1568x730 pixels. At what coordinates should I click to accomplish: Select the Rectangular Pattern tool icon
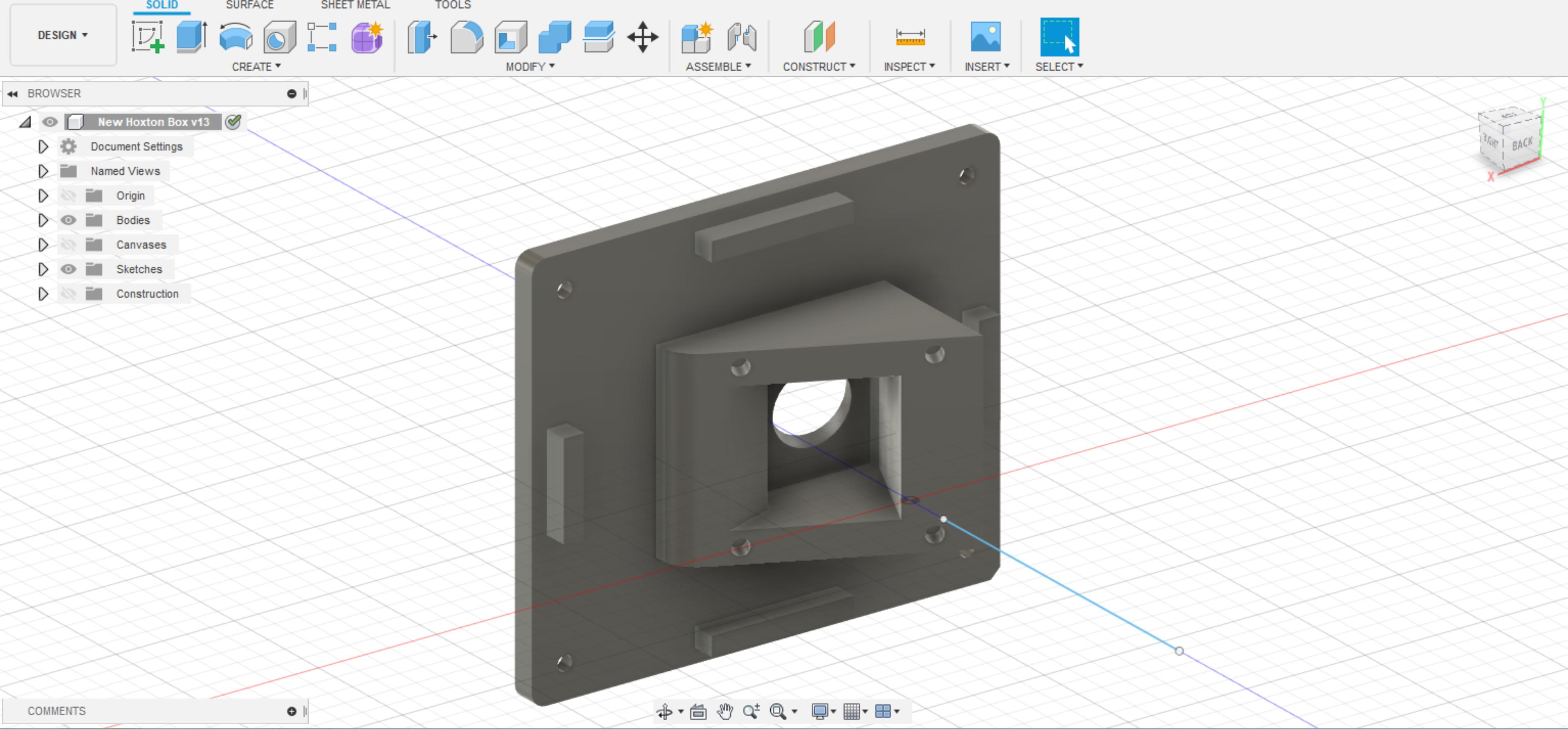coord(322,37)
